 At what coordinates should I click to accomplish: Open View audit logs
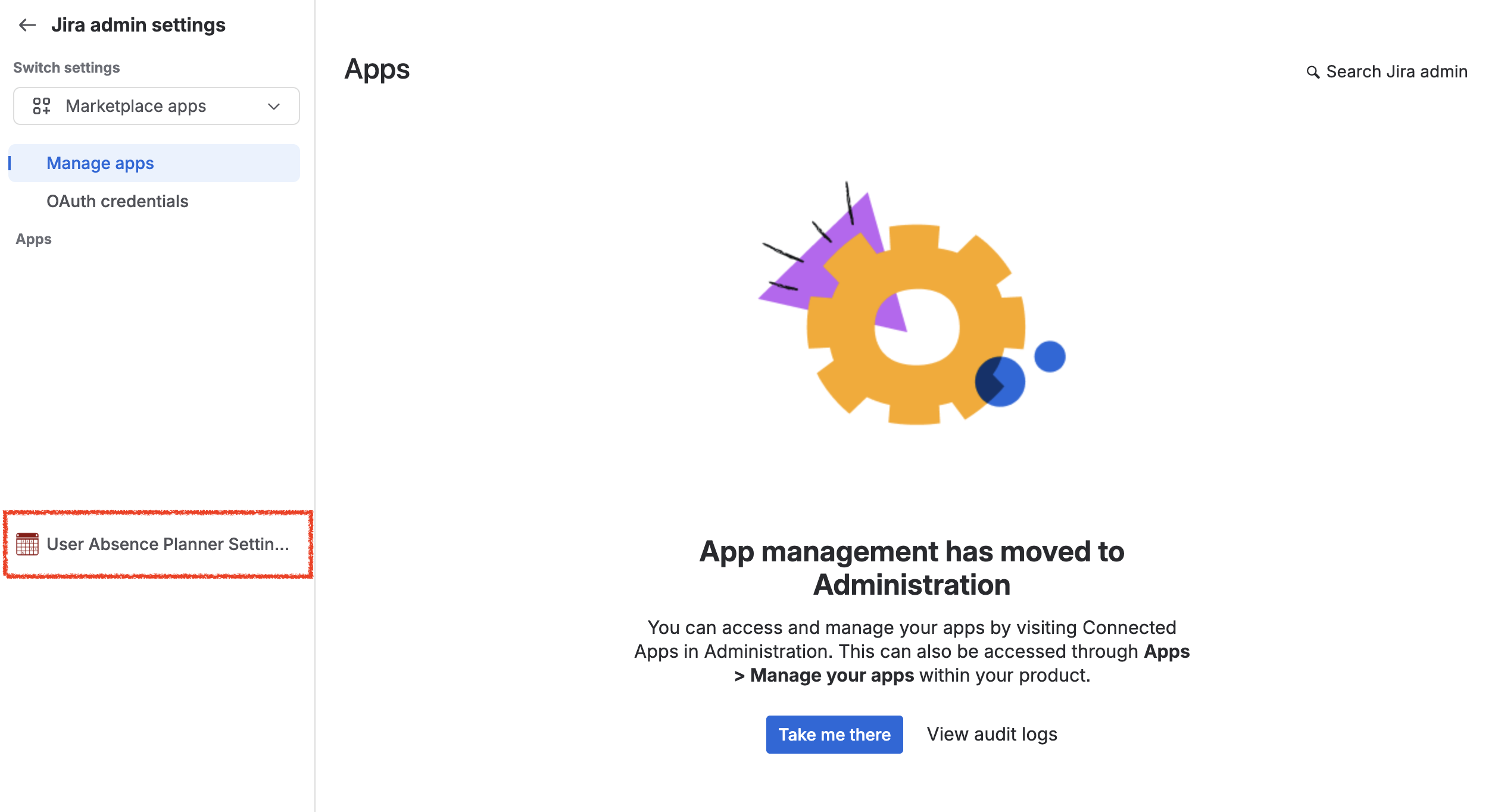tap(992, 735)
